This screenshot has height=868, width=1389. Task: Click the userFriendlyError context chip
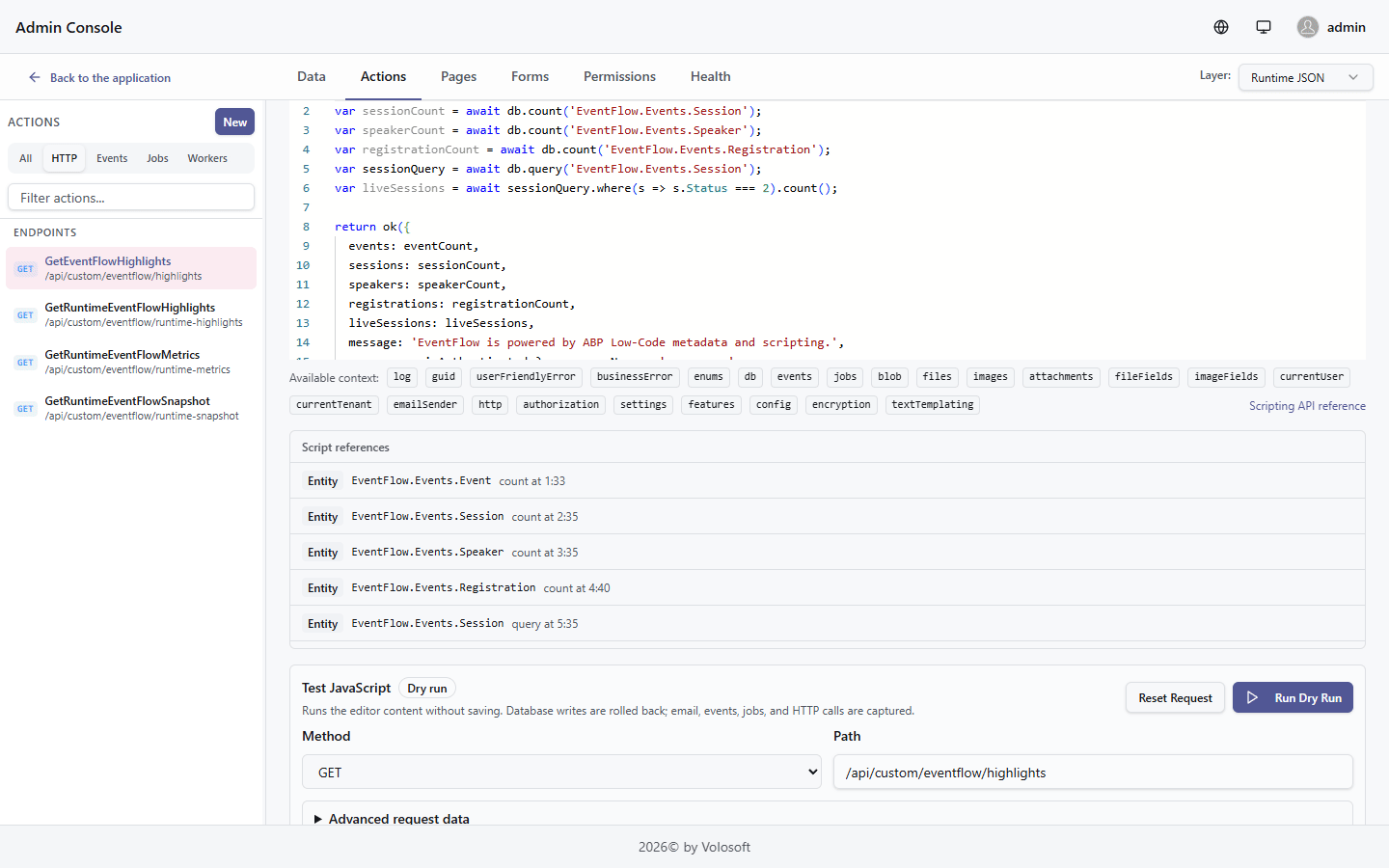pos(526,377)
